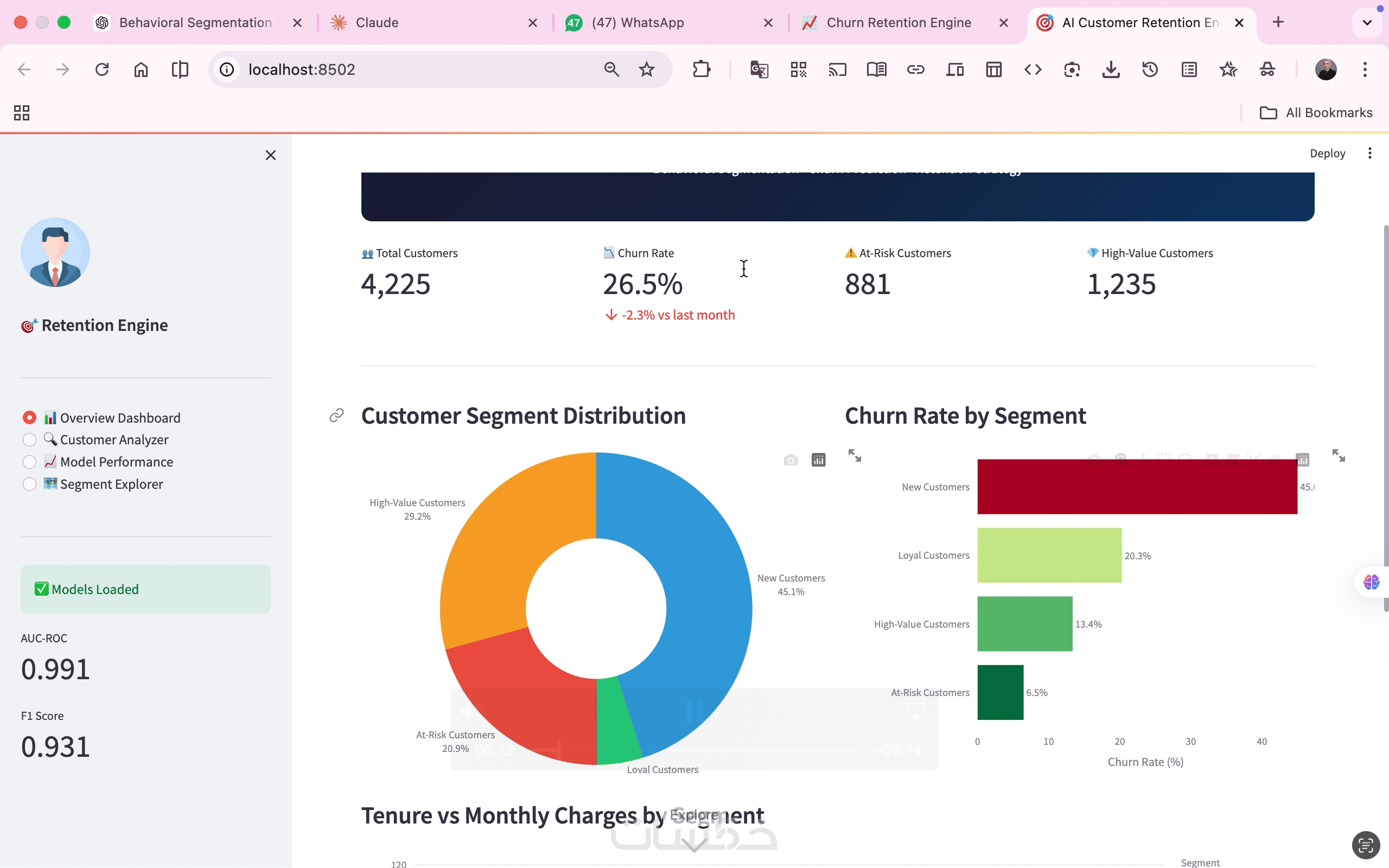Screen dimensions: 1389x868
Task: Click the Deploy button
Action: [x=1327, y=154]
